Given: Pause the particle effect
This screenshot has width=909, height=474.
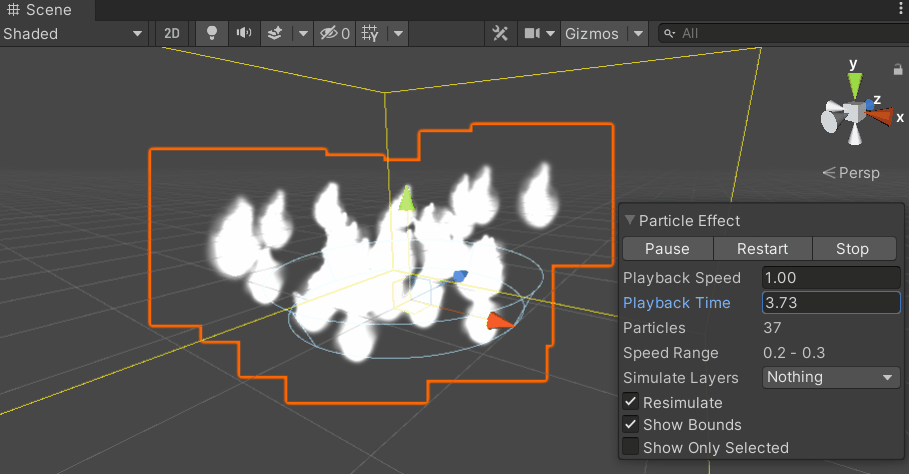Looking at the screenshot, I should pos(667,249).
